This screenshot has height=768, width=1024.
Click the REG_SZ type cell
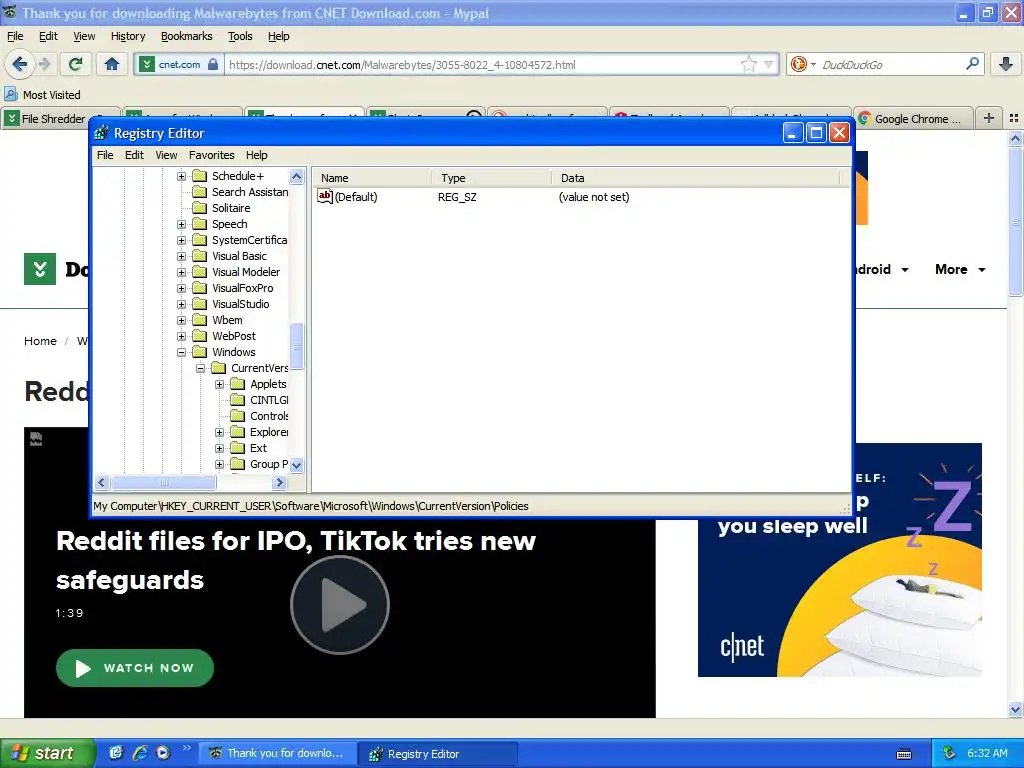[x=457, y=197]
